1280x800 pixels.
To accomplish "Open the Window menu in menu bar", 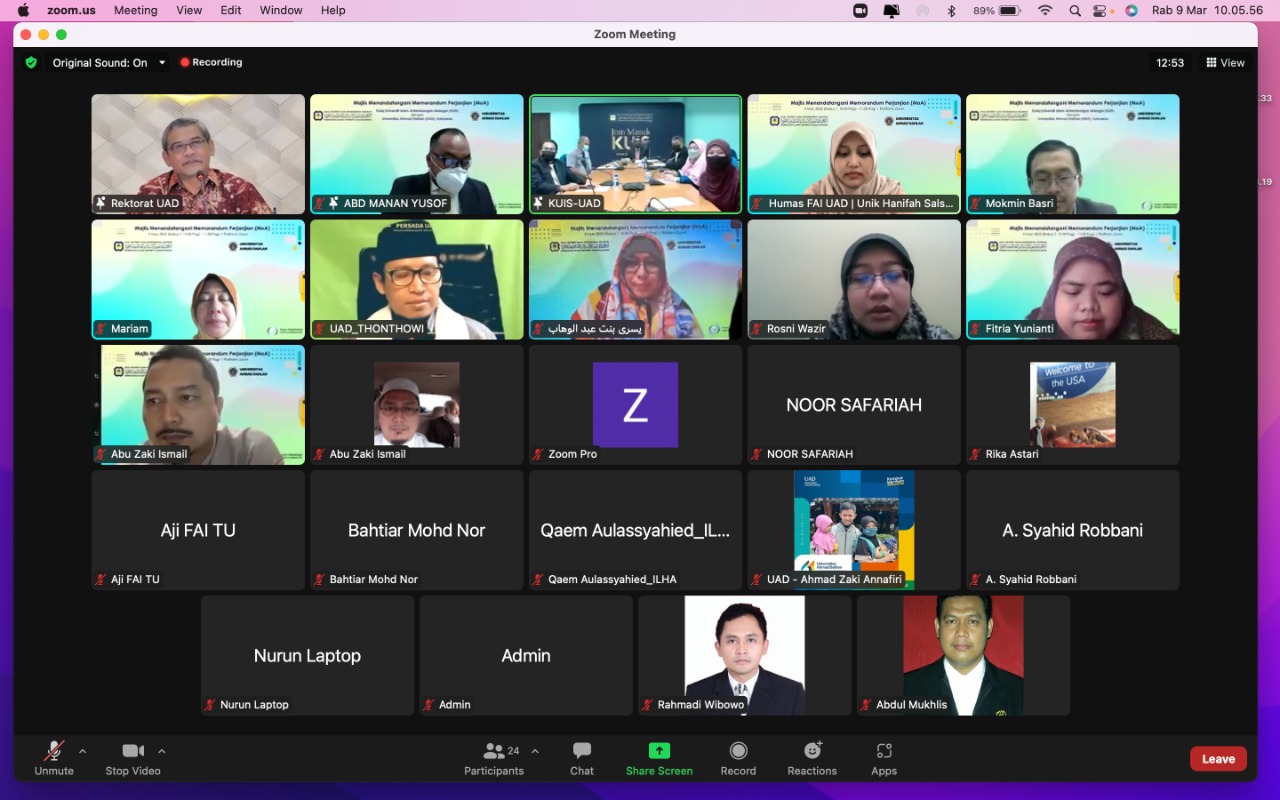I will (281, 10).
